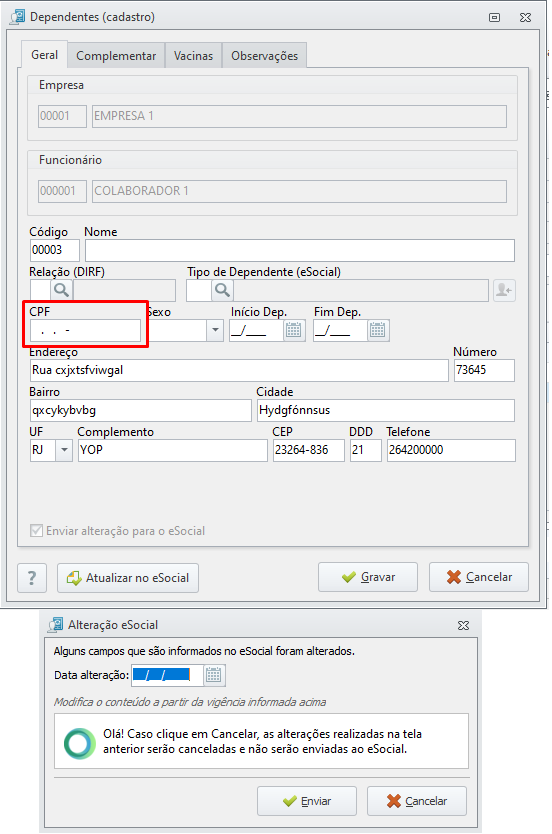Open the Observações tab
552x834 pixels.
click(264, 56)
